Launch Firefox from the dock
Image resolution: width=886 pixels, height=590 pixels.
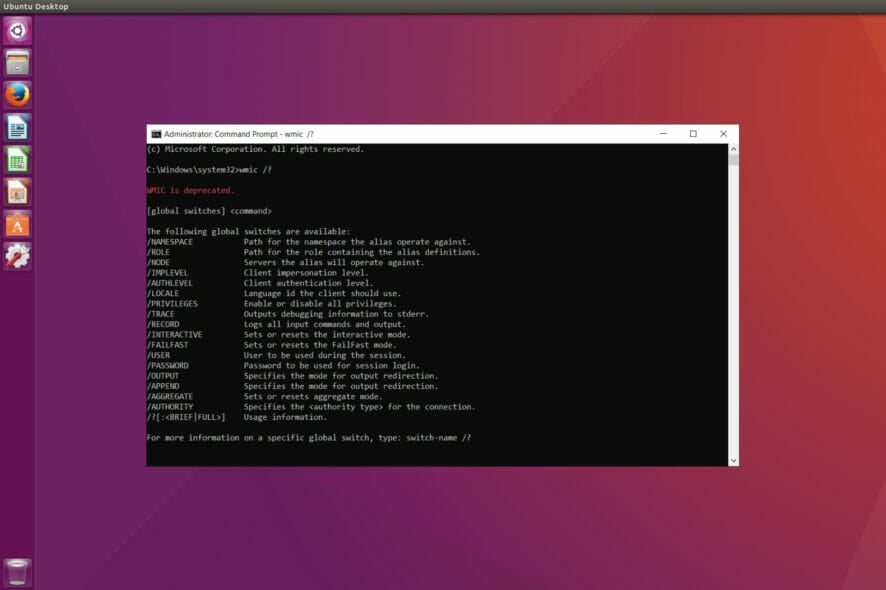[14, 95]
